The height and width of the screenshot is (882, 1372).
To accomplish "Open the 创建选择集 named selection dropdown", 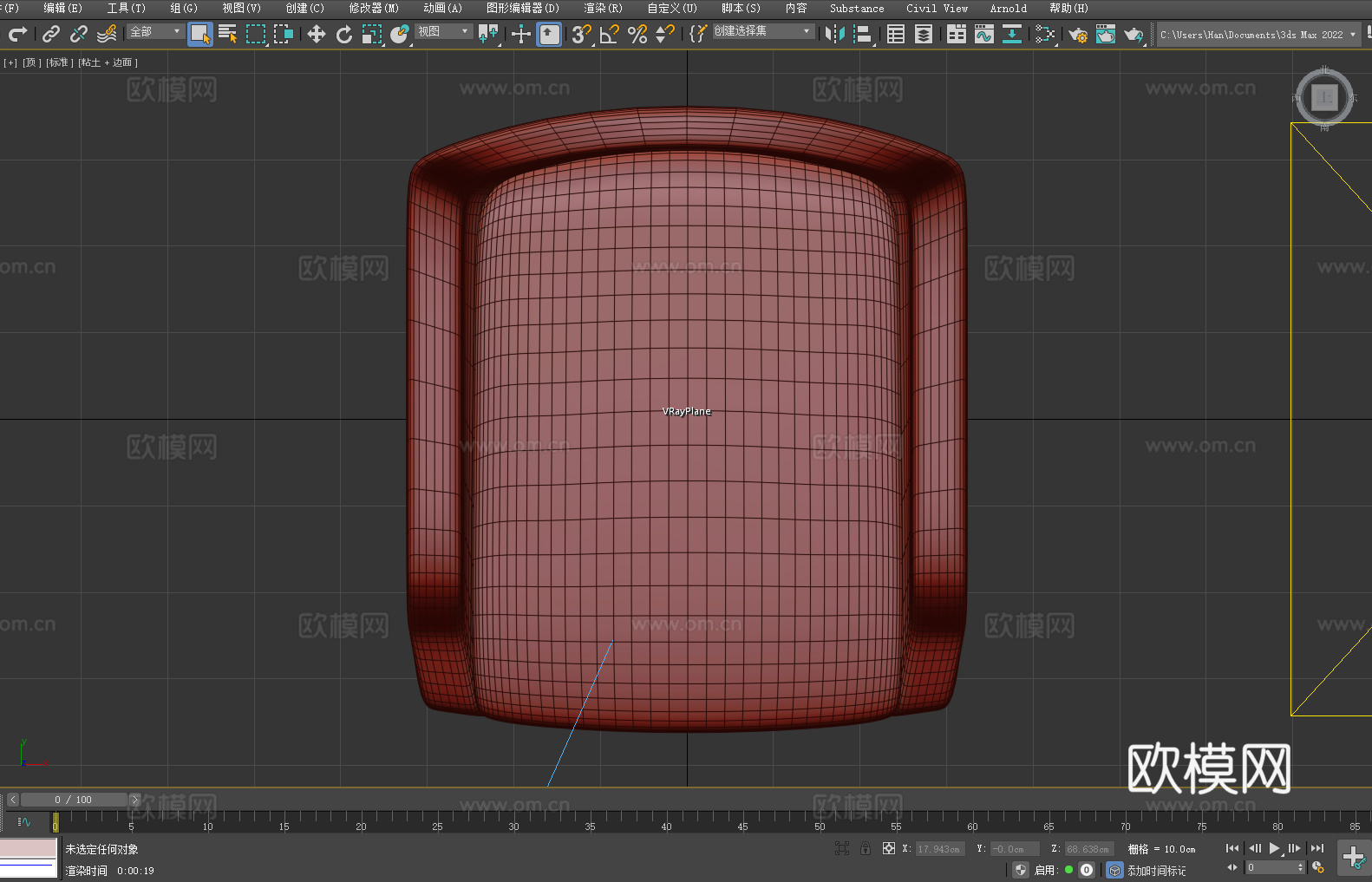I will pos(763,31).
